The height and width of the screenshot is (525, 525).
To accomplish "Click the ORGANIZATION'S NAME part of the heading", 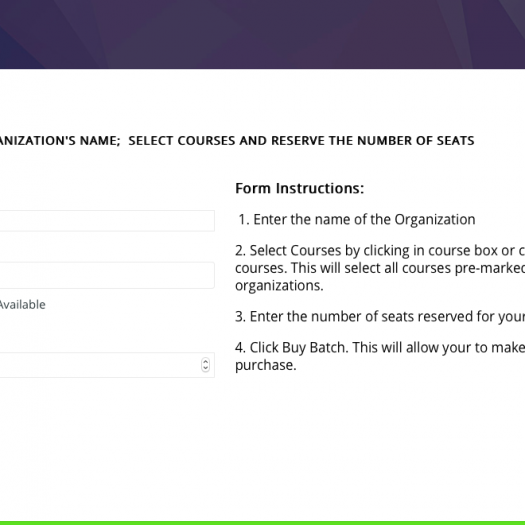I will (60, 141).
